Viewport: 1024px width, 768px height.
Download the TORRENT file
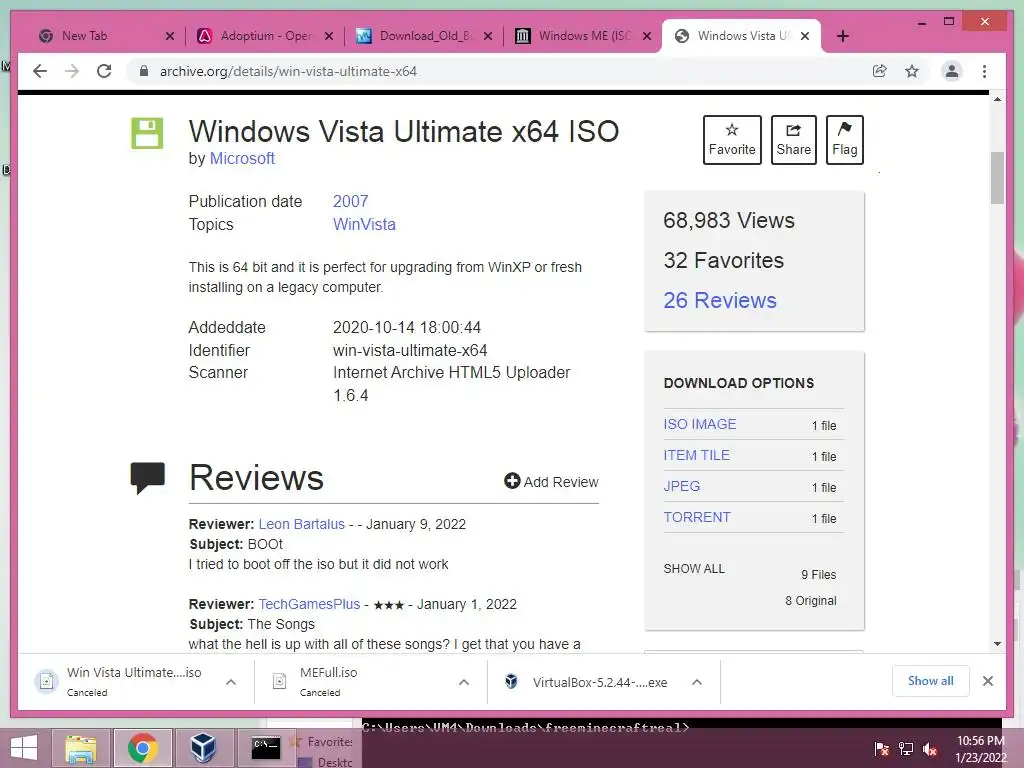tap(697, 517)
